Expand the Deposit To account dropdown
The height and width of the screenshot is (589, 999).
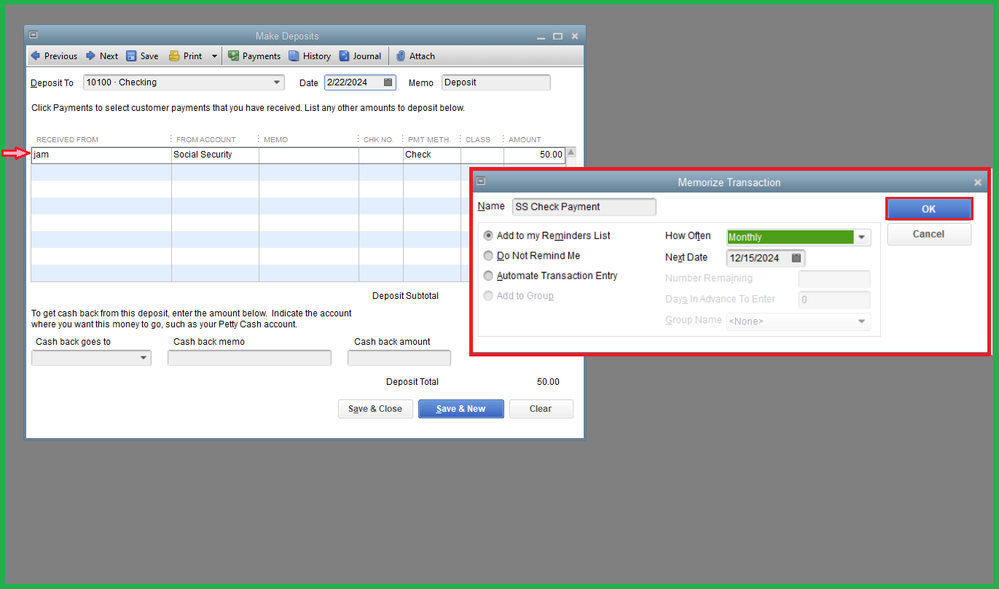(x=277, y=82)
